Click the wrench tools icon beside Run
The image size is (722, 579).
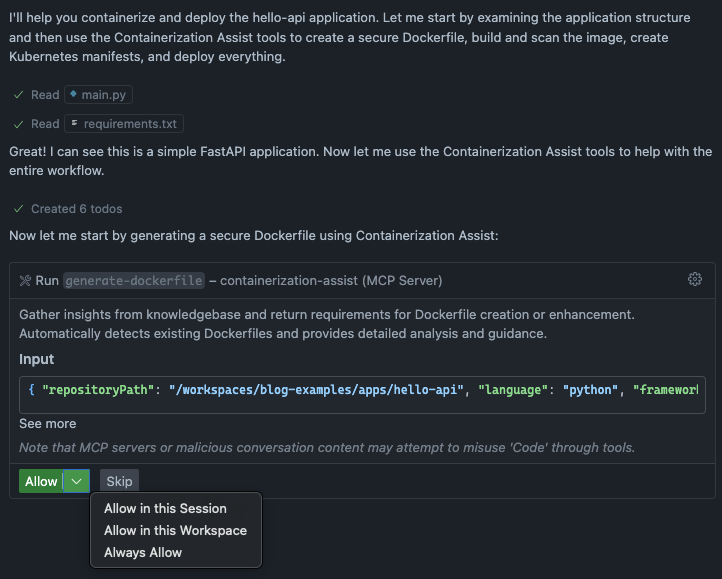click(x=26, y=281)
